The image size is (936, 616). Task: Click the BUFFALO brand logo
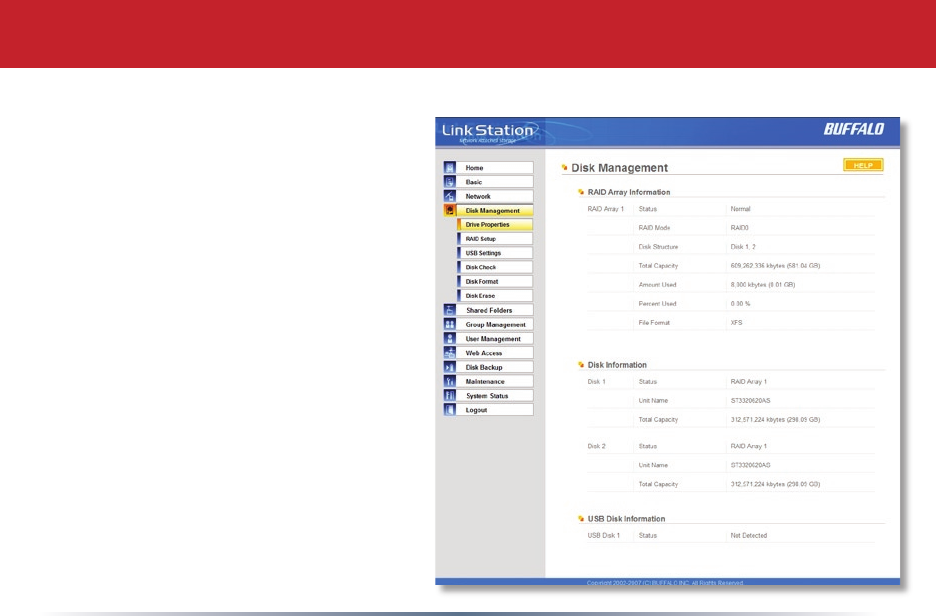click(854, 129)
